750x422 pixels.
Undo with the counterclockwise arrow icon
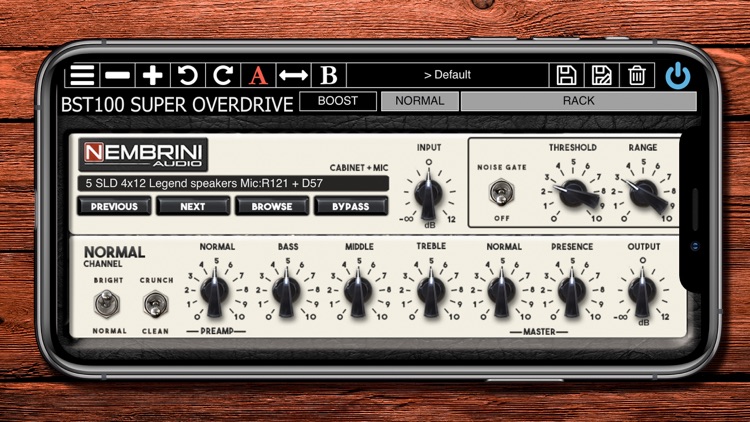pyautogui.click(x=188, y=75)
